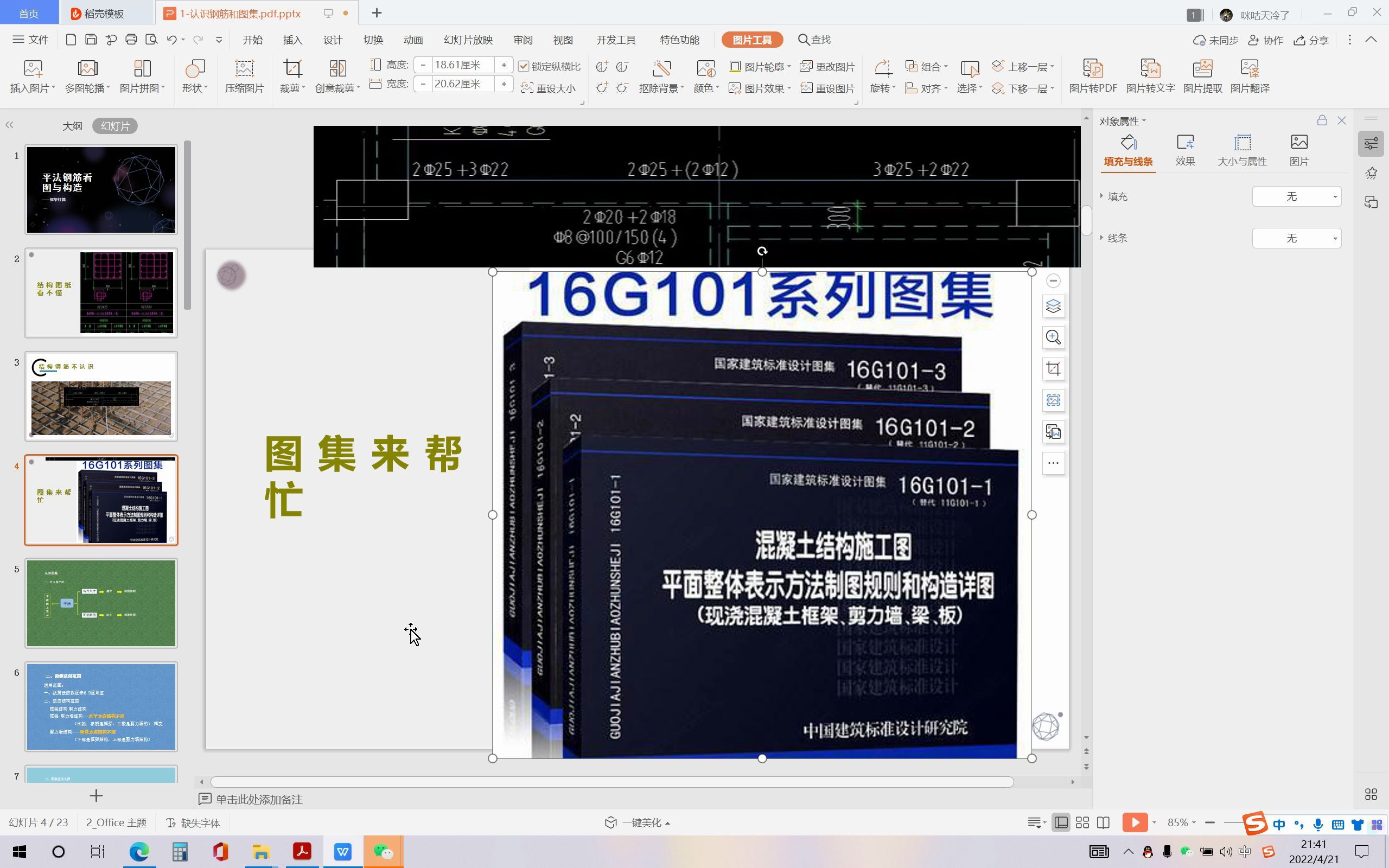Viewport: 1389px width, 868px height.
Task: Click the floating zoom magnifier icon beside picture
Action: 1053,337
